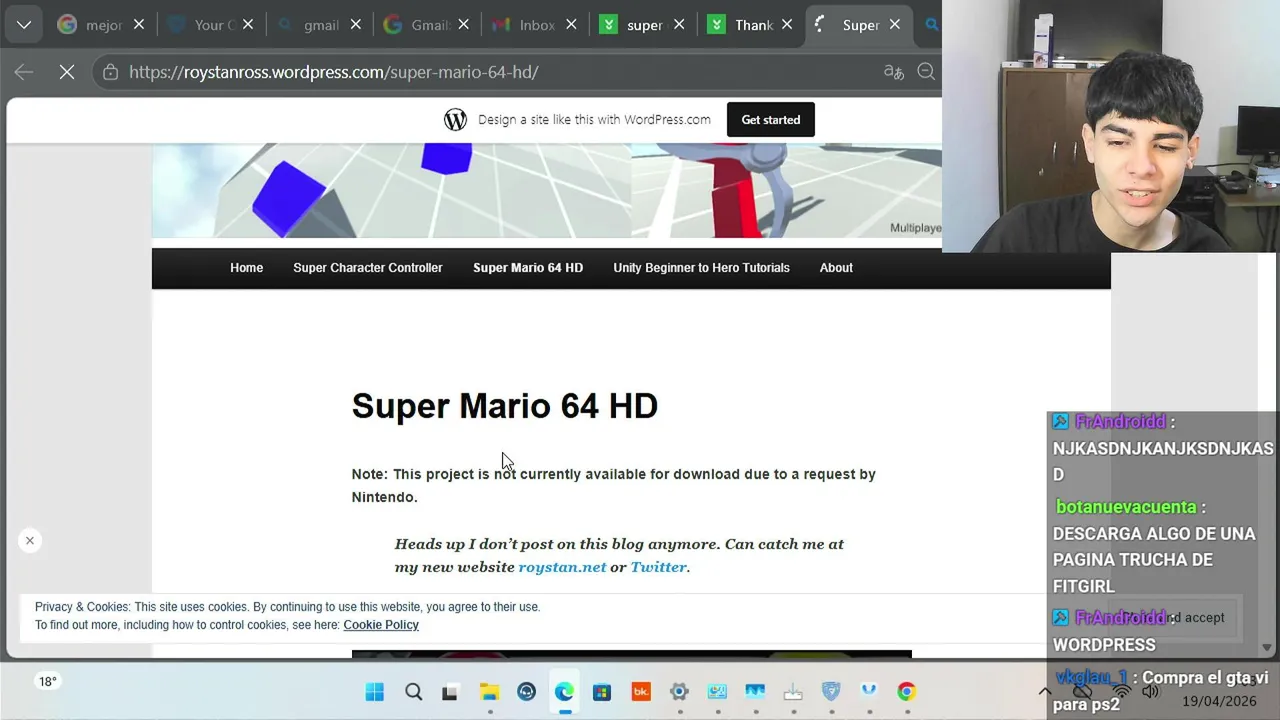Viewport: 1280px width, 720px height.
Task: Open Microsoft Store from taskbar
Action: tap(602, 692)
